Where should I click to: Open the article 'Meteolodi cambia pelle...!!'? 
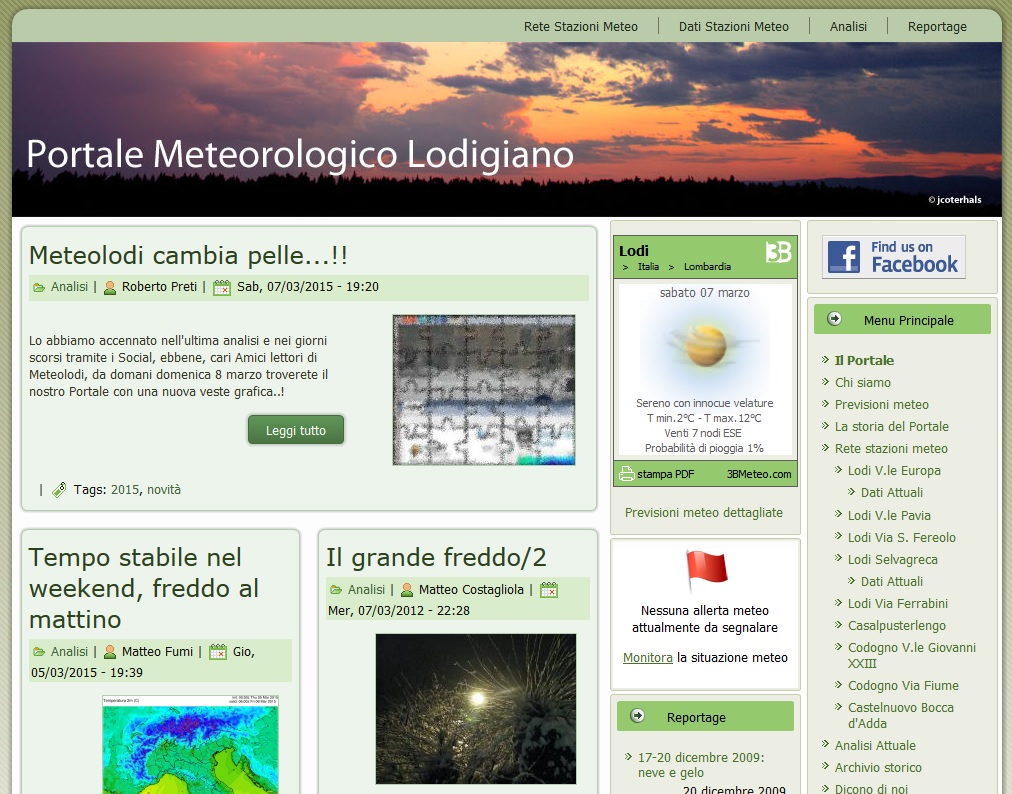[x=188, y=255]
